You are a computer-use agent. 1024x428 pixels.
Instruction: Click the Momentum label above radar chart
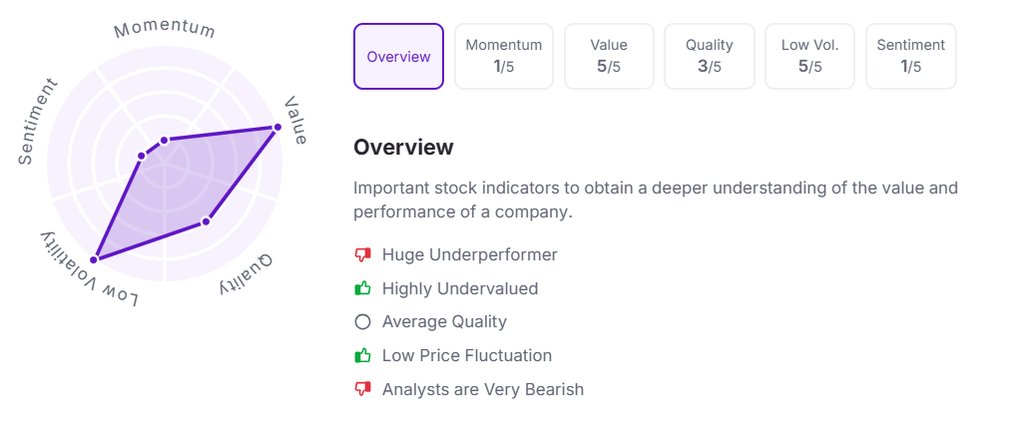coord(164,28)
